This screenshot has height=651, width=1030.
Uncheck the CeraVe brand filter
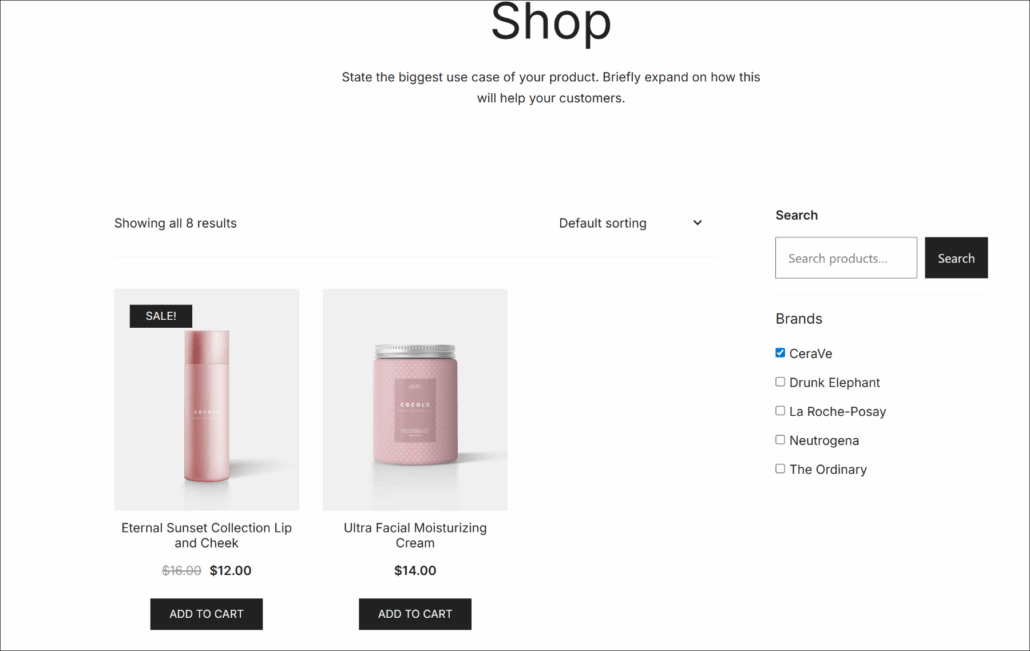[x=780, y=352]
